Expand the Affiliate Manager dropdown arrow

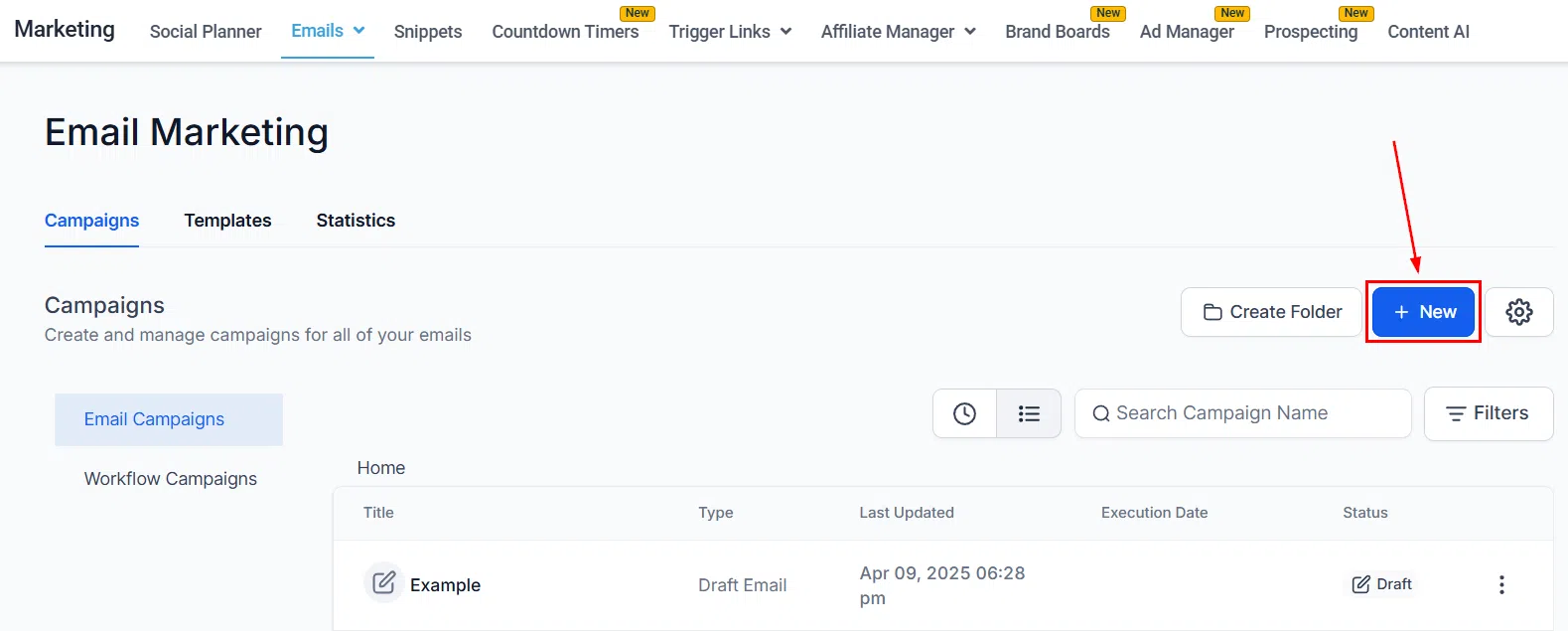pyautogui.click(x=969, y=32)
